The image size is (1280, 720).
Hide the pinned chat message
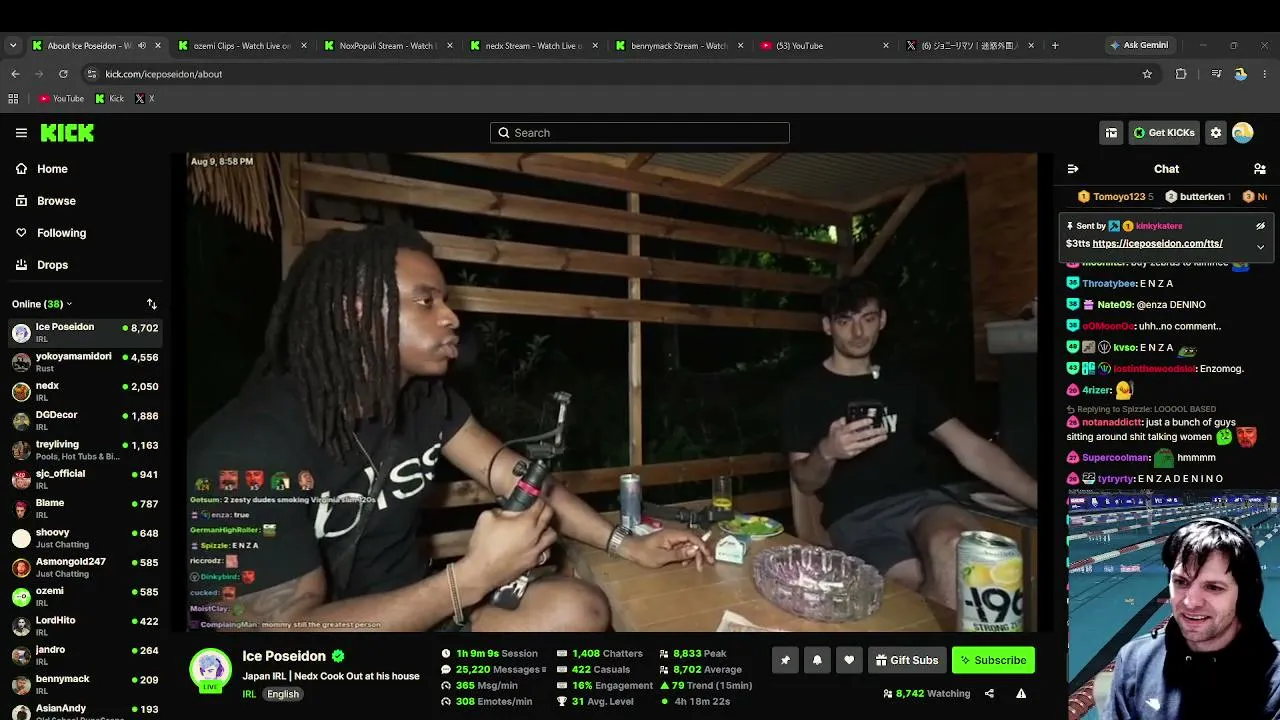point(1260,226)
